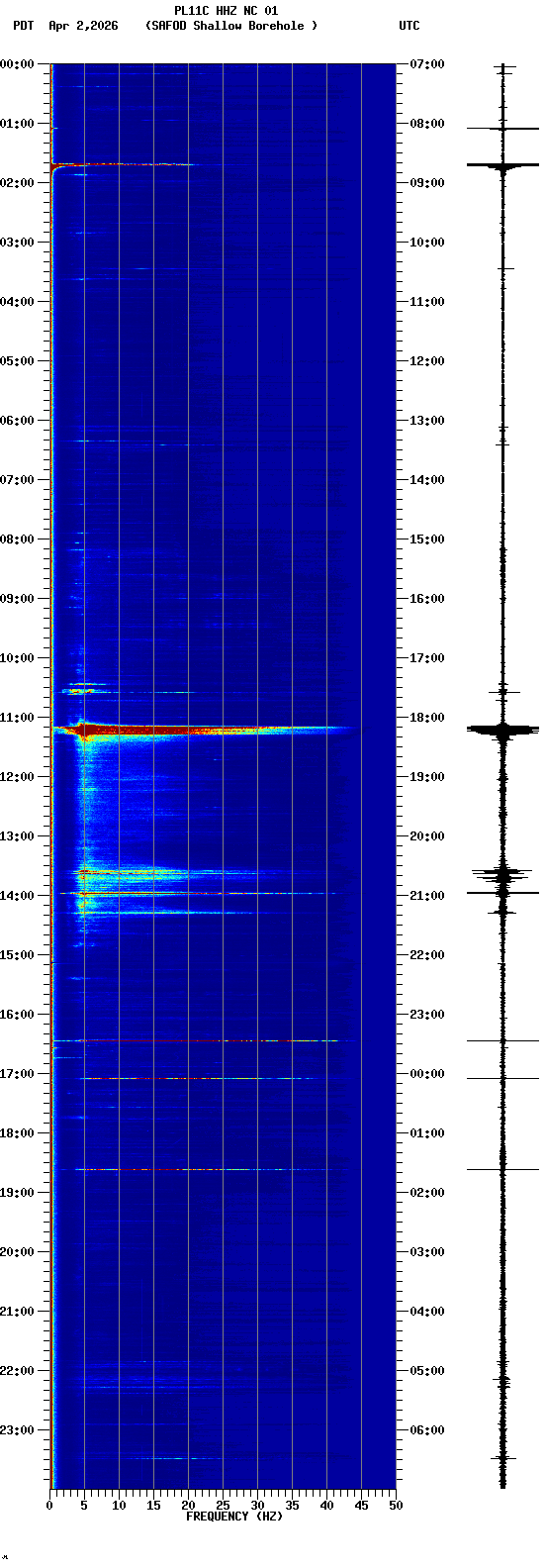
Task: Click the 18:00 UTC time label
Action: [427, 718]
